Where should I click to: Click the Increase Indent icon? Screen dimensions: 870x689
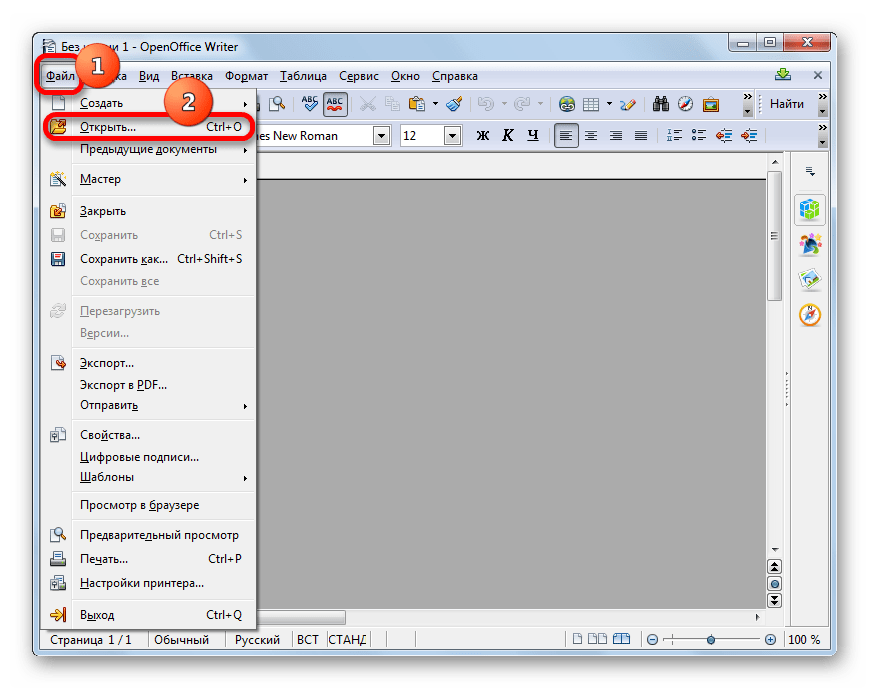(749, 135)
